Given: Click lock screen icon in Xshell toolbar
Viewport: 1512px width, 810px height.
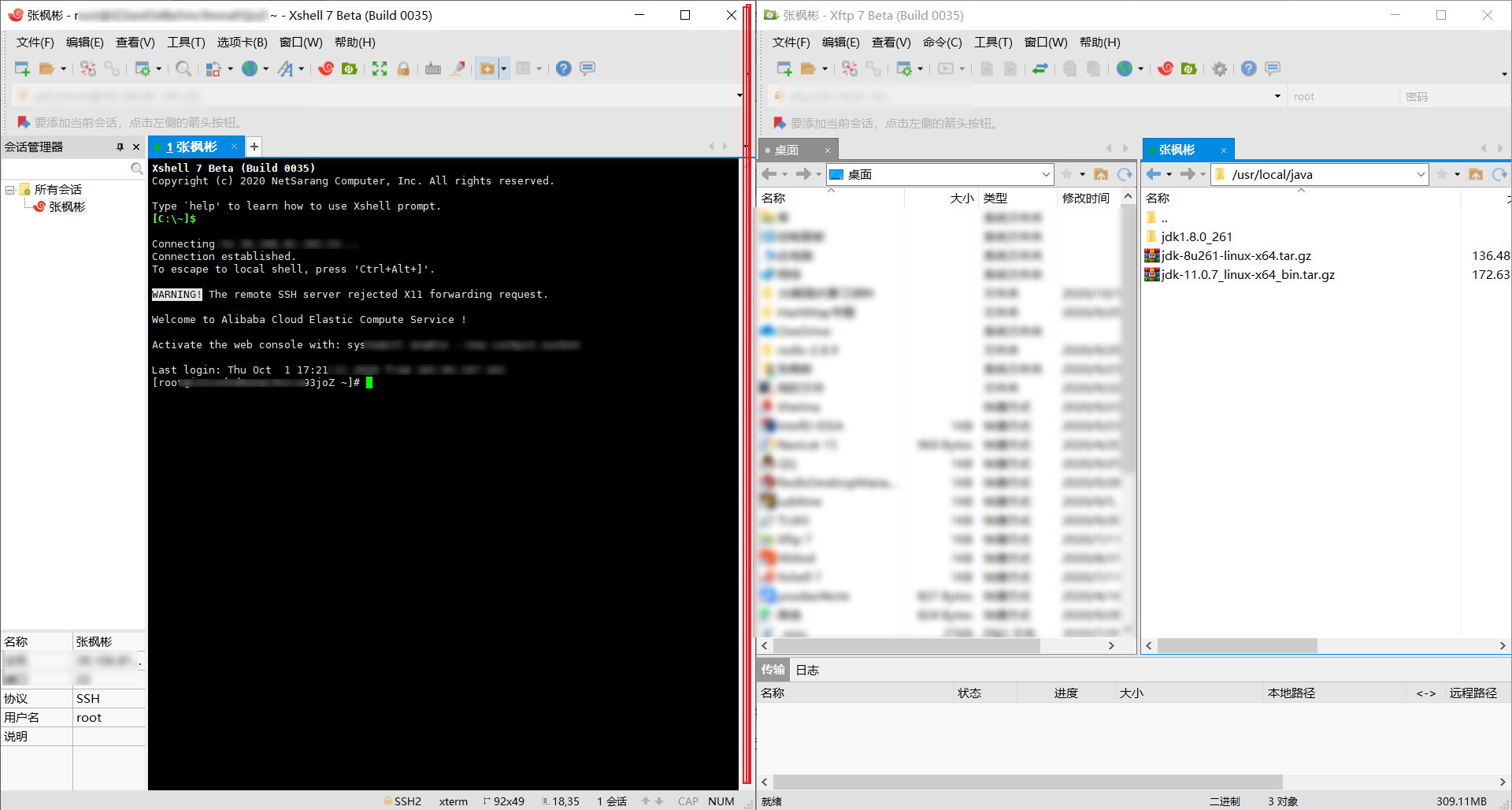Looking at the screenshot, I should pos(403,69).
